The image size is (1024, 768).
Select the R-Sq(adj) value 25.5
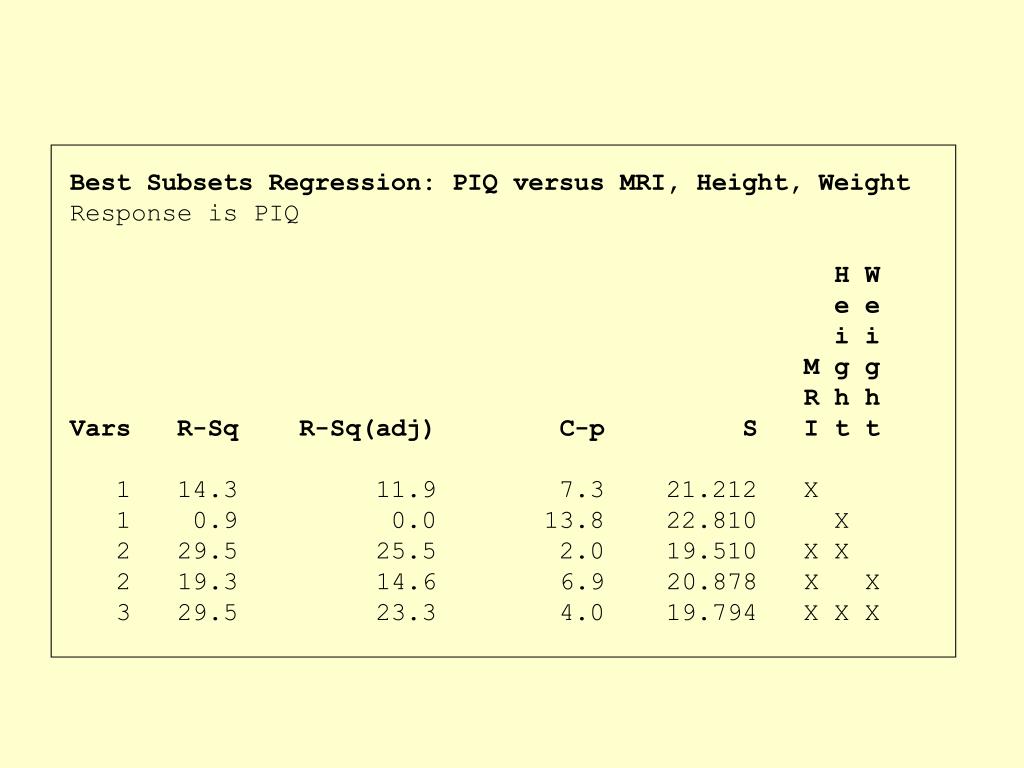click(406, 551)
